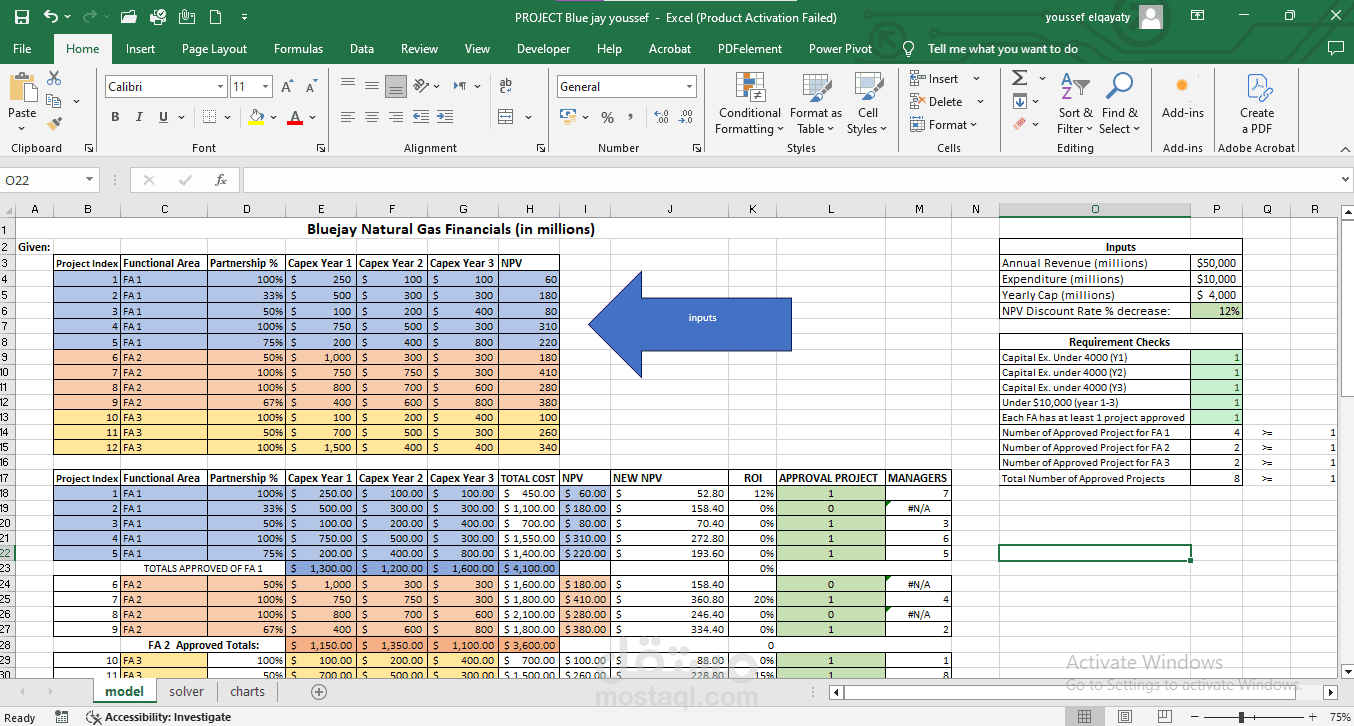This screenshot has width=1354, height=726.
Task: Click Sort & Filter button
Action: click(1075, 104)
